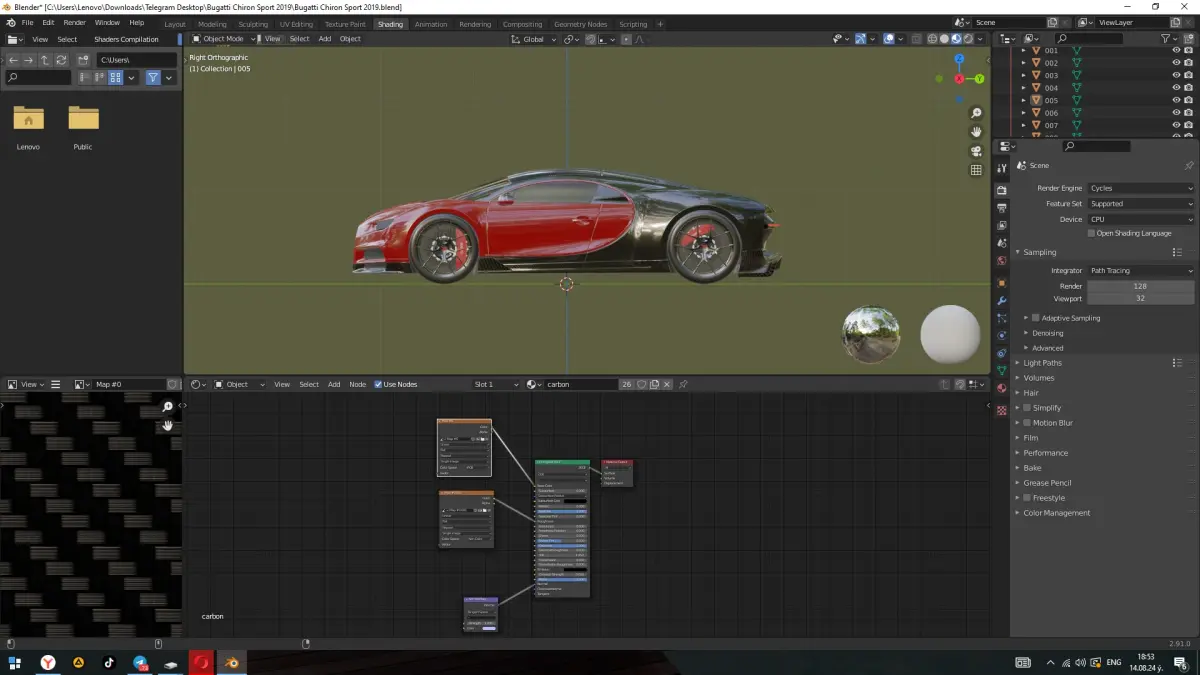Open the Object Mode dropdown

(x=221, y=39)
